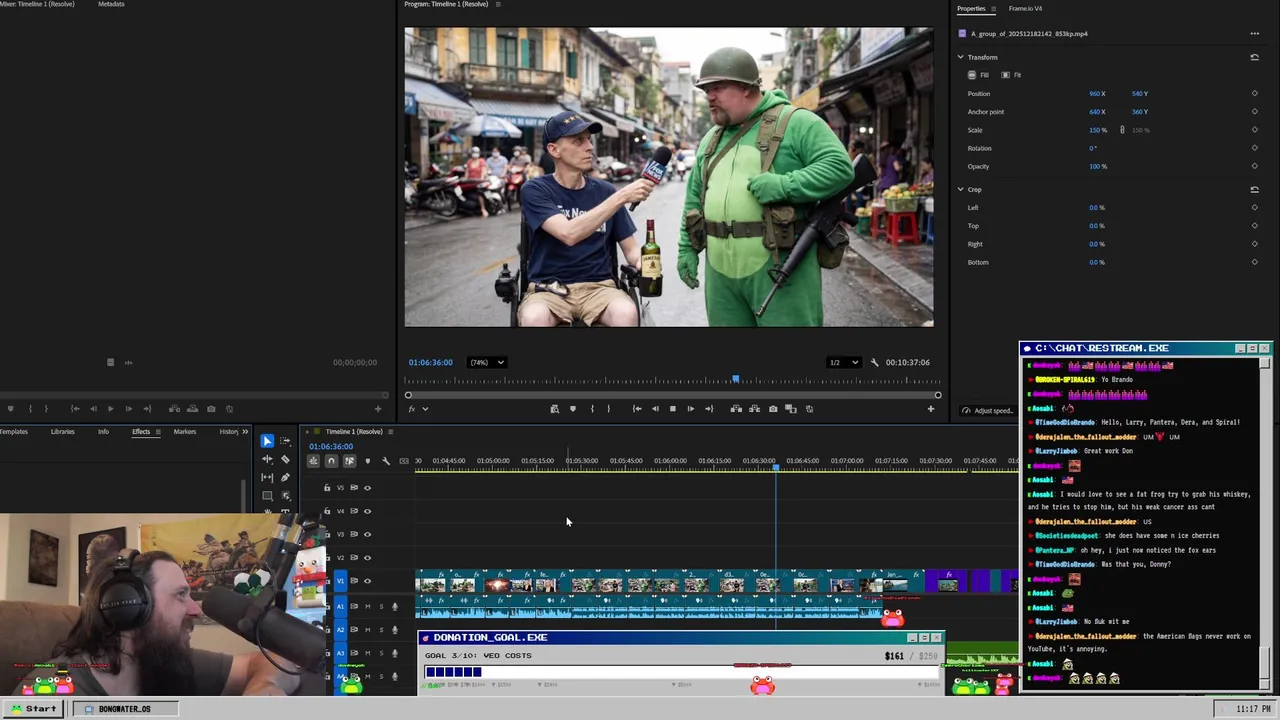This screenshot has height=720, width=1280.
Task: Open clip options three-dot menu
Action: 1254,34
